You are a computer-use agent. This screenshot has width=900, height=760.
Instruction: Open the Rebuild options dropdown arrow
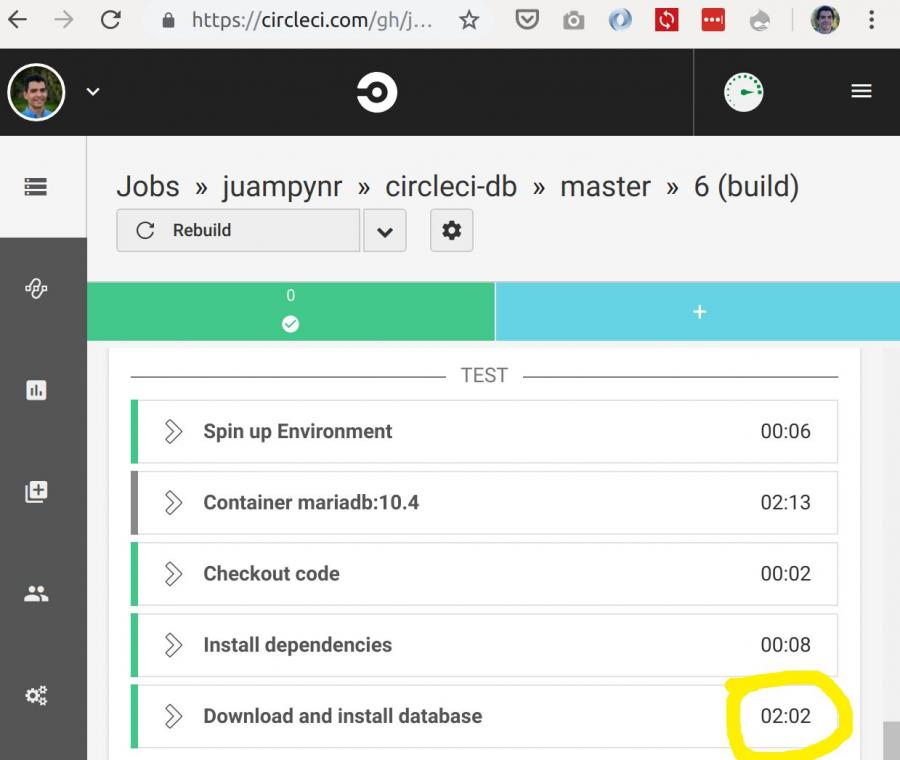click(x=385, y=230)
